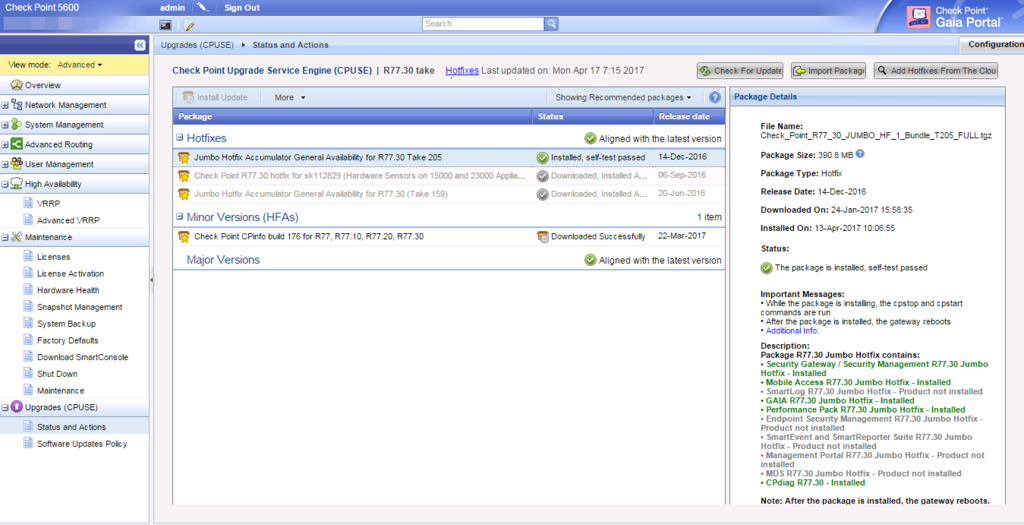Expand the Network Management tree node
The image size is (1024, 525).
5,105
